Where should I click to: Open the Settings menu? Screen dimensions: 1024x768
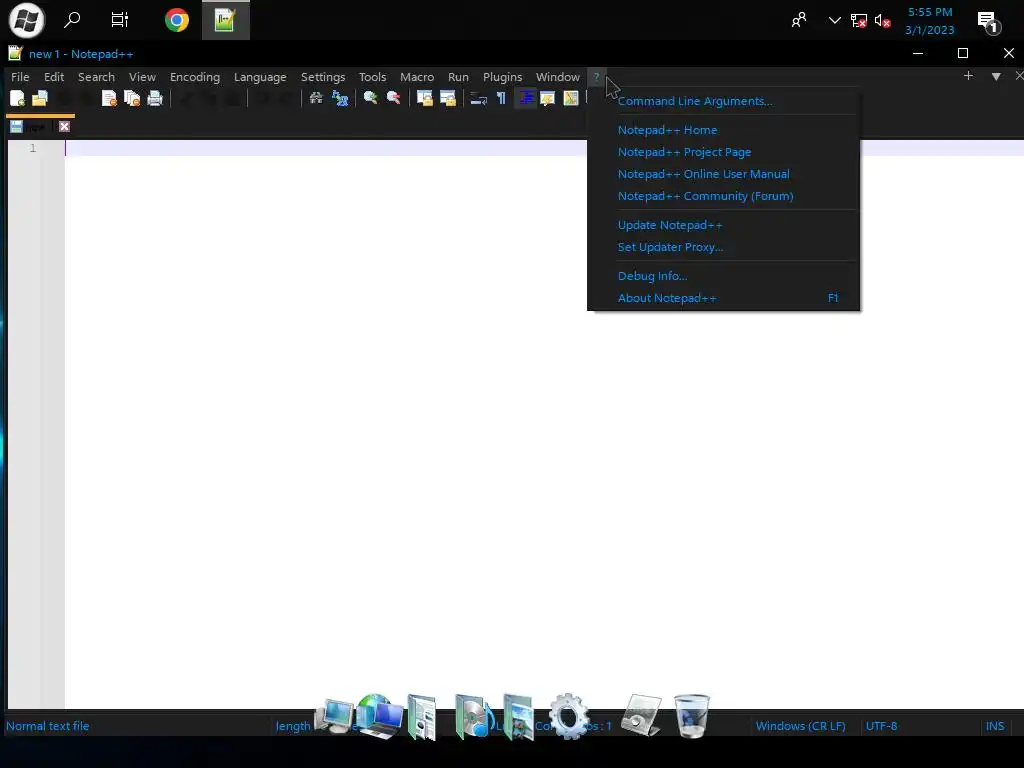pos(323,77)
